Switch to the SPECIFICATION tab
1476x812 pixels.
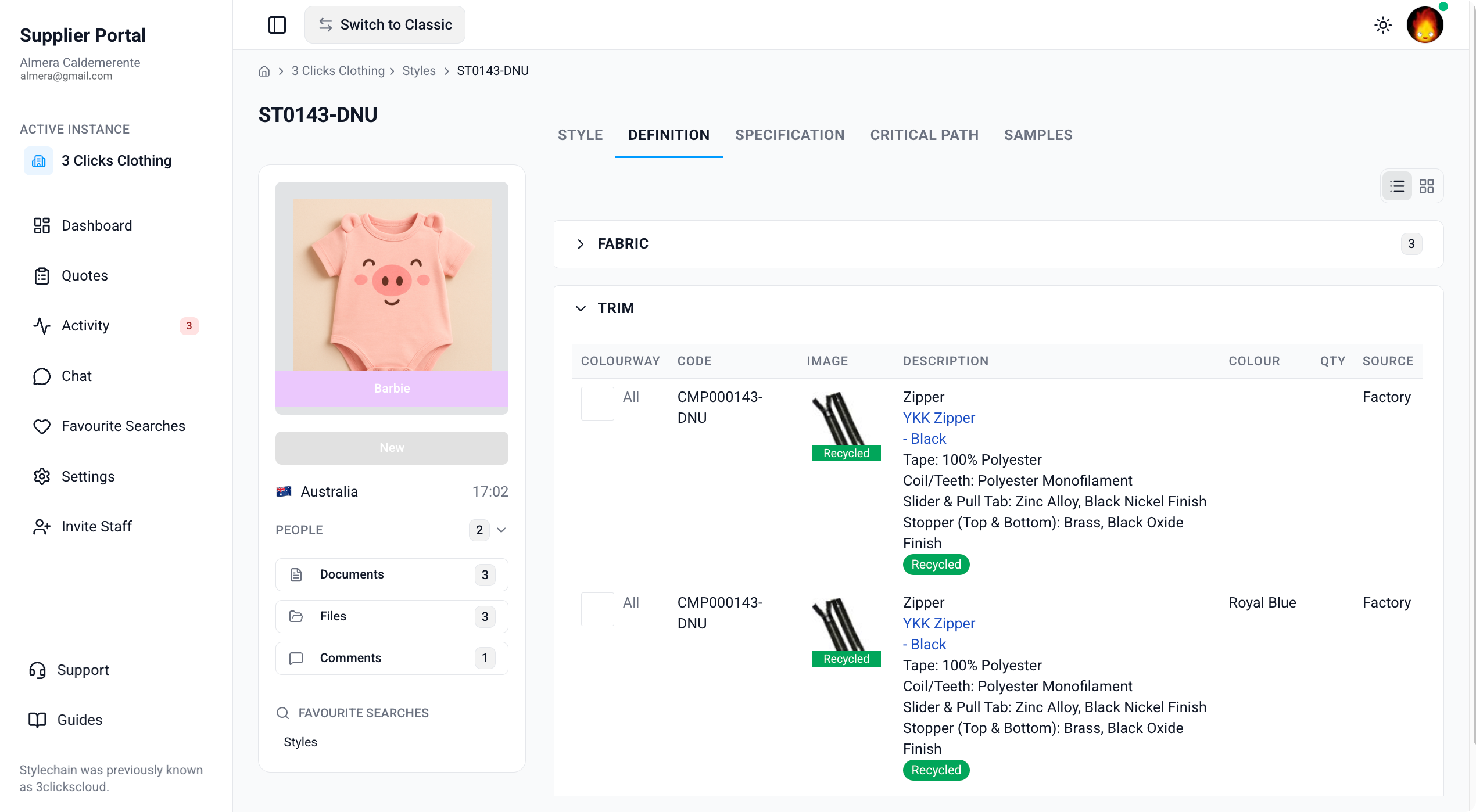[790, 135]
